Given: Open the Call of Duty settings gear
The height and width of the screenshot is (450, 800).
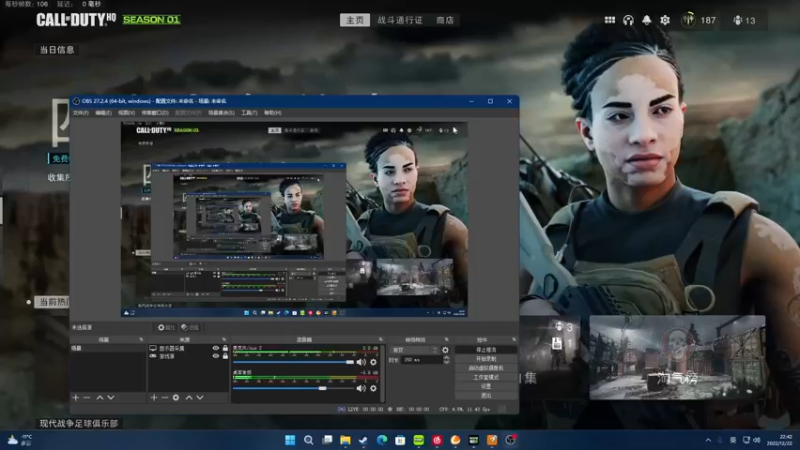Looking at the screenshot, I should 665,20.
